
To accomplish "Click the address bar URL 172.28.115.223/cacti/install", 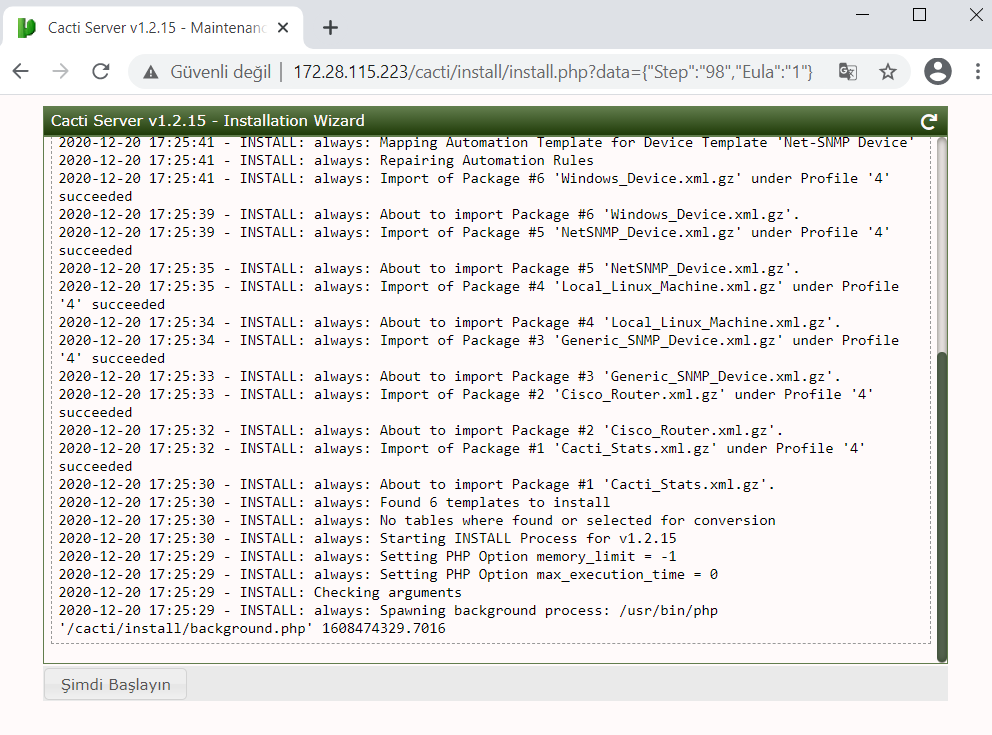I will click(553, 72).
